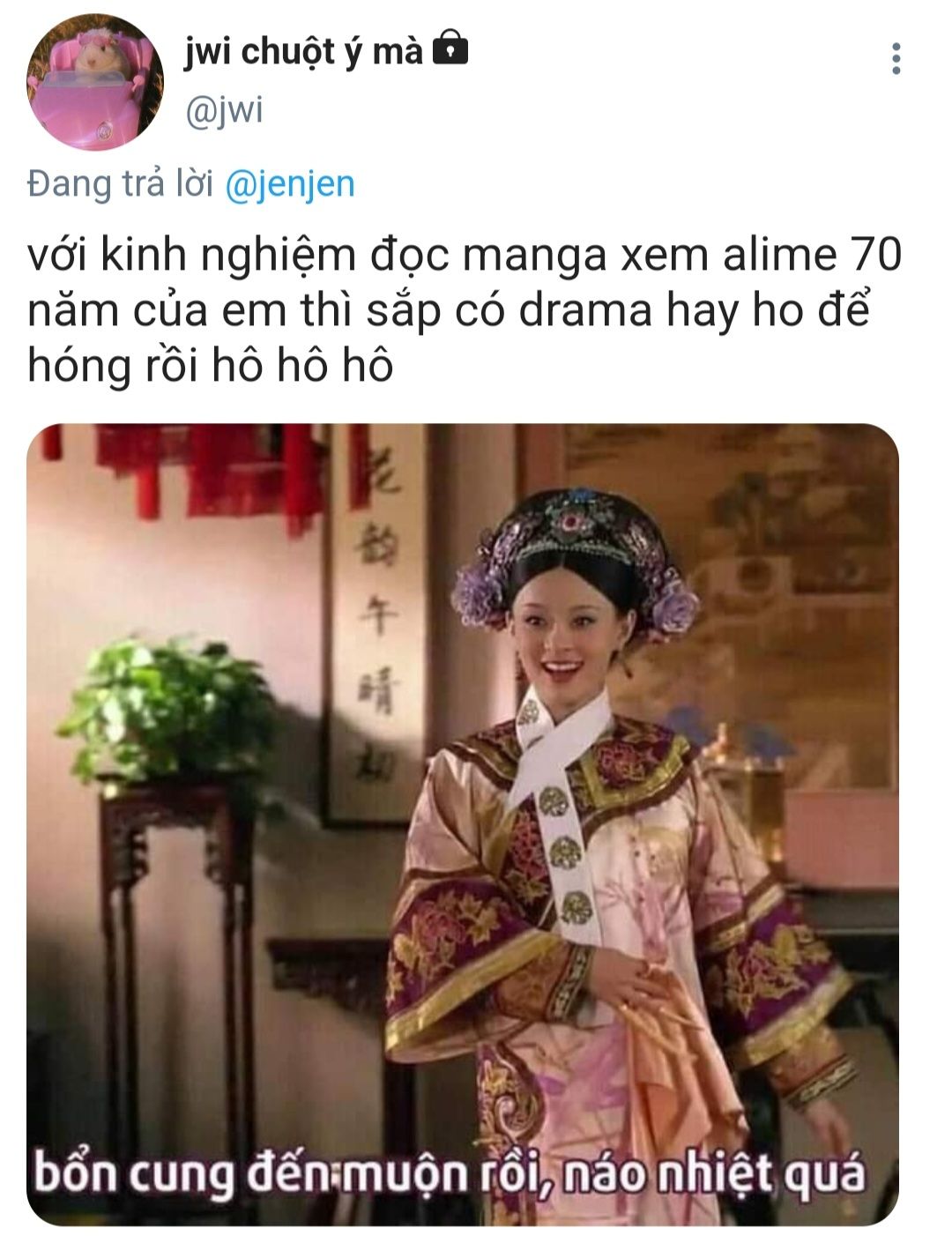The image size is (952, 1243).
Task: Click the floral headdress in the photo
Action: point(575,555)
